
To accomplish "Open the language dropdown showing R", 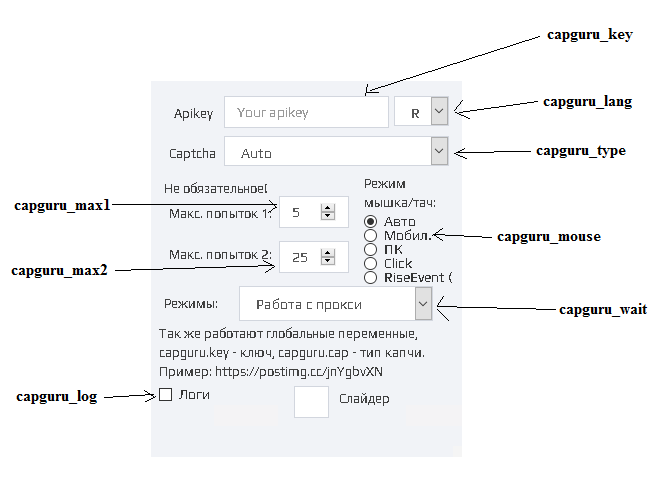I will point(439,111).
